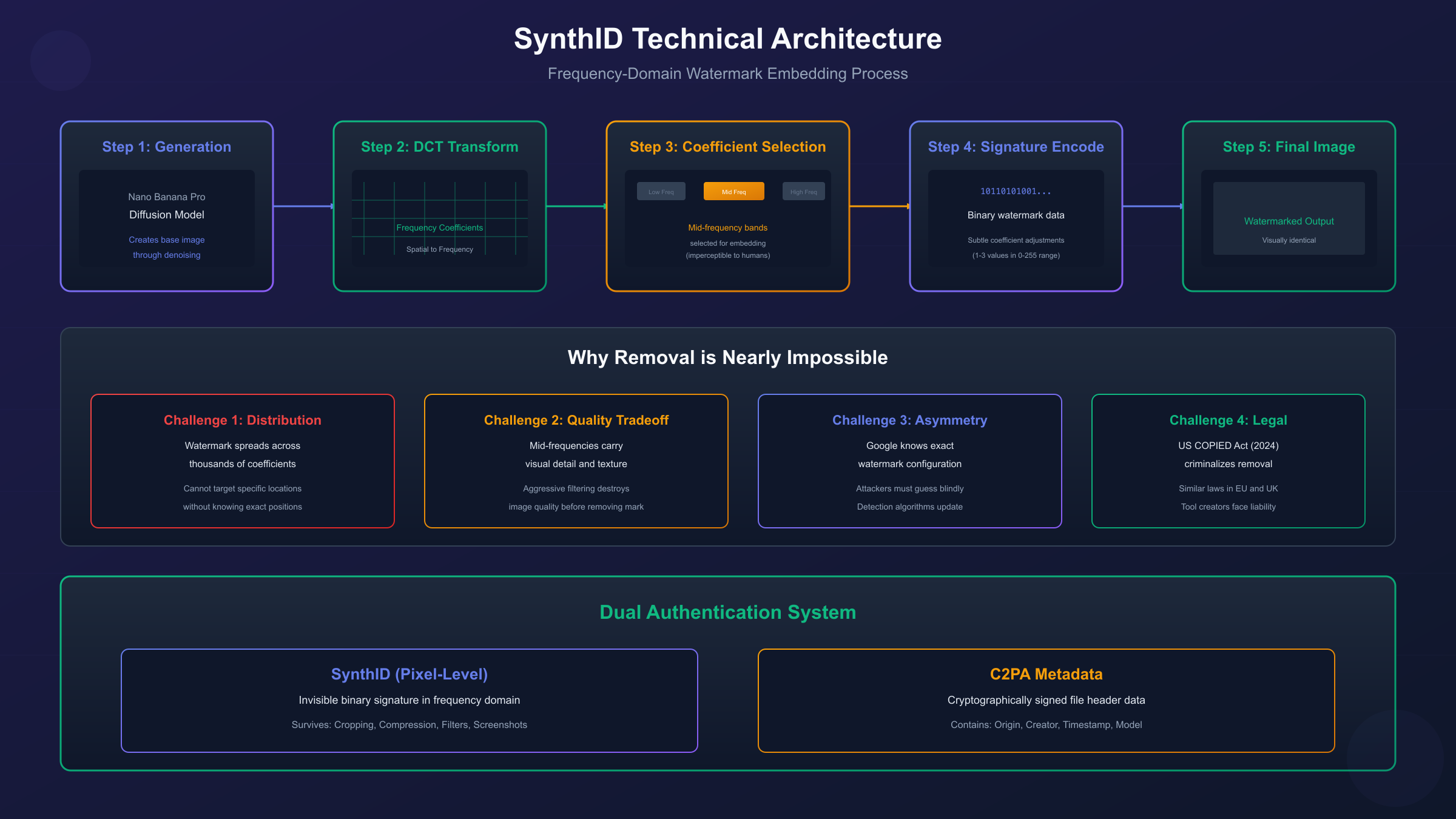Viewport: 1456px width, 819px height.
Task: Click the C2PA Metadata heading
Action: pos(1046,674)
